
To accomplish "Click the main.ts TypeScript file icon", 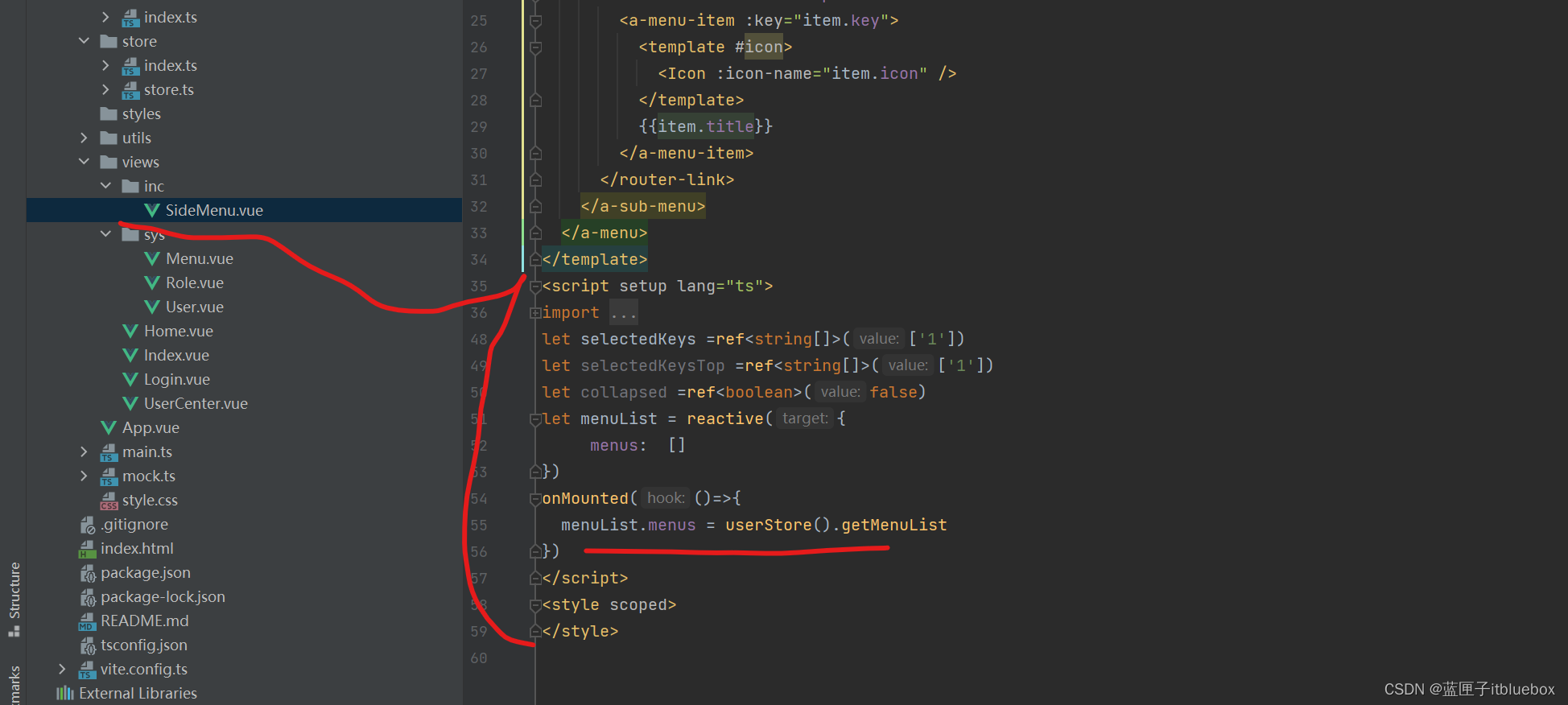I will coord(108,452).
